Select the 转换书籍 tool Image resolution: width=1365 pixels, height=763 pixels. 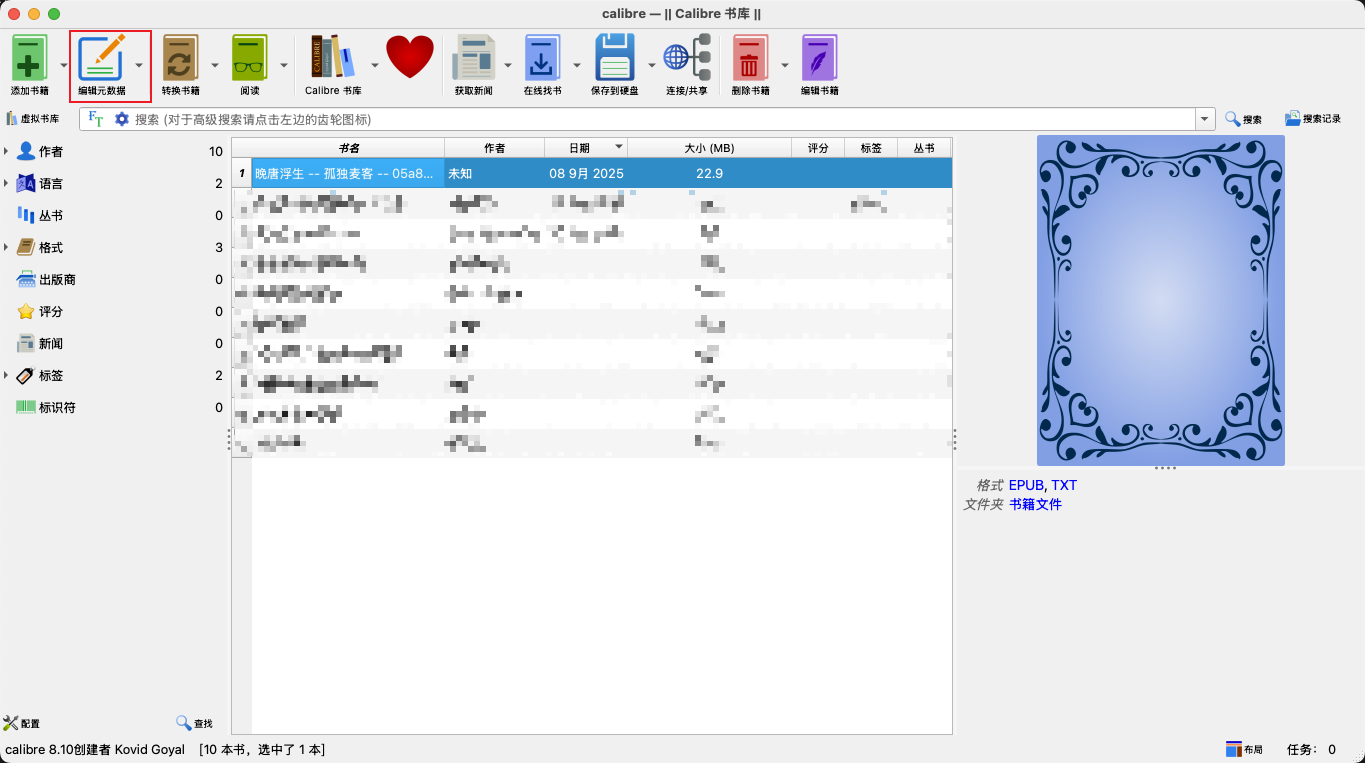tap(180, 62)
